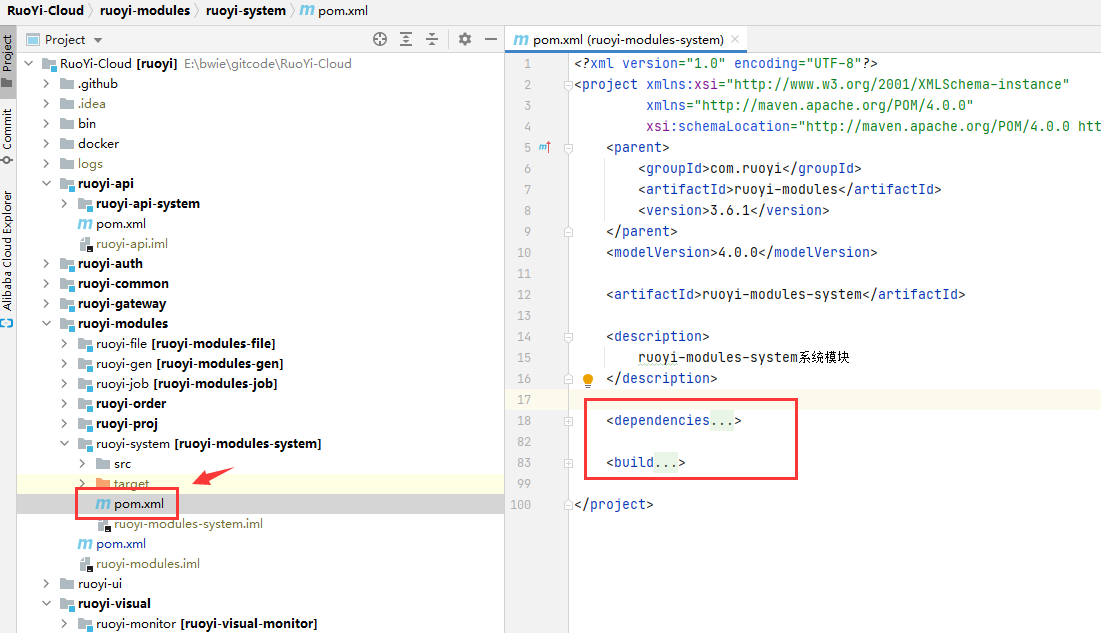Collapse the ruoyi-api module
Screen dimensions: 1101x633
tap(46, 183)
